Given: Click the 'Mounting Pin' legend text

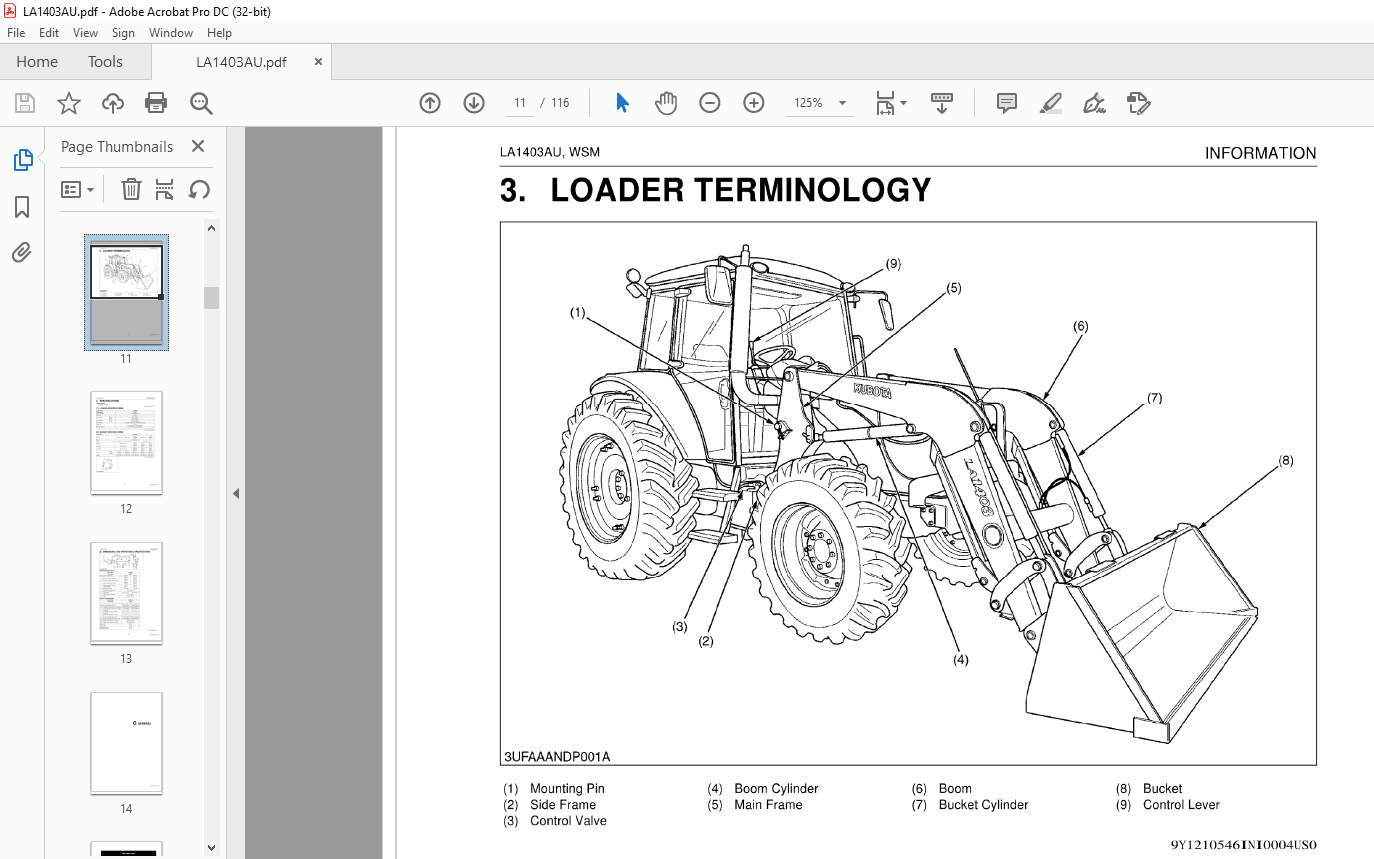Looking at the screenshot, I should coord(567,789).
